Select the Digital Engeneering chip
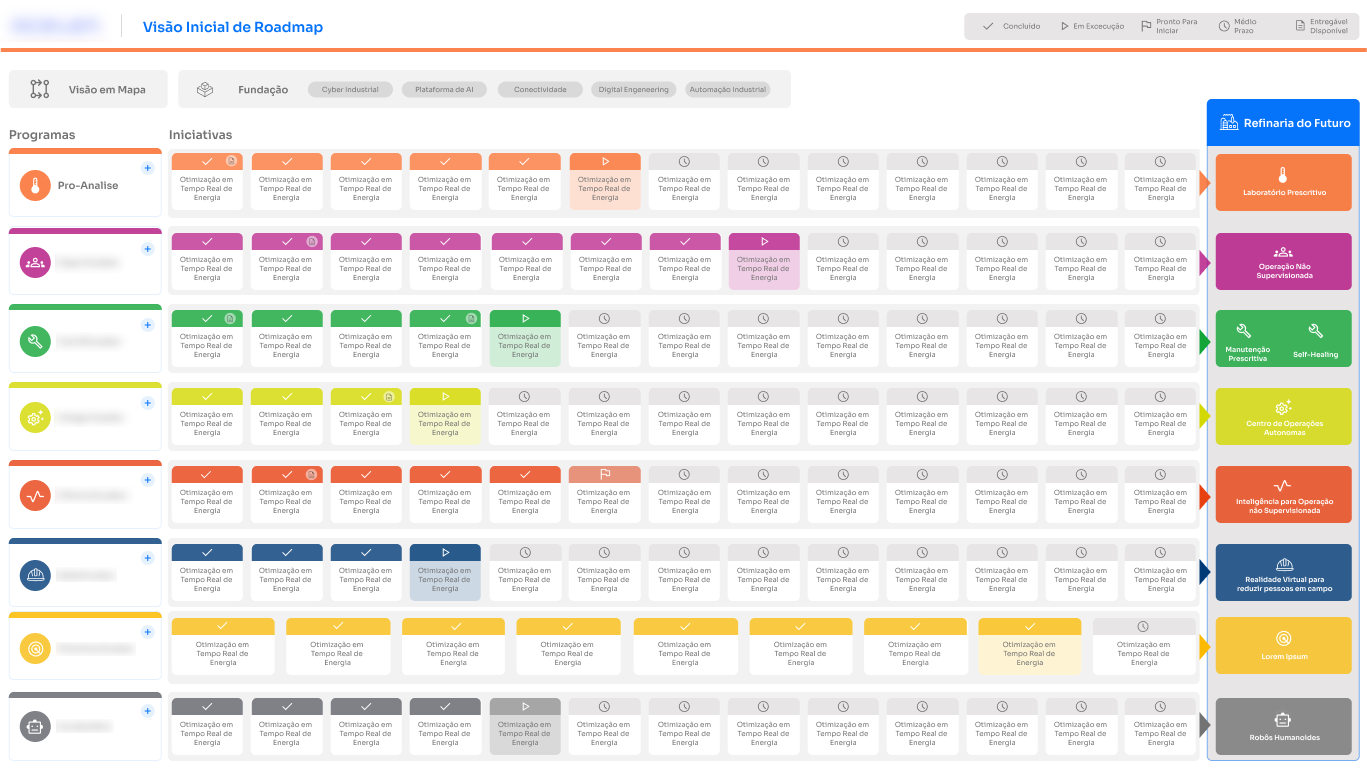 [633, 90]
